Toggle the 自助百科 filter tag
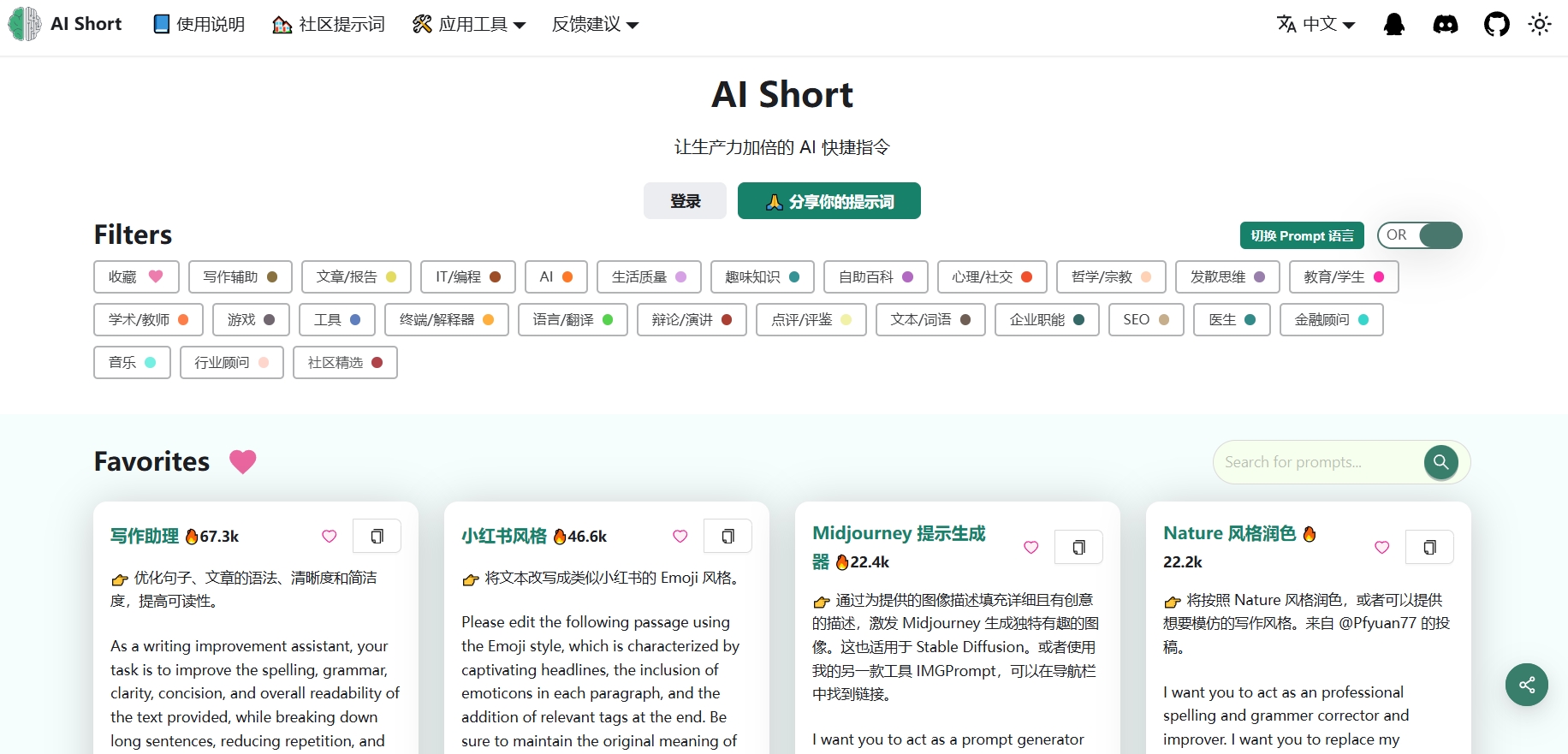1568x754 pixels. [876, 276]
